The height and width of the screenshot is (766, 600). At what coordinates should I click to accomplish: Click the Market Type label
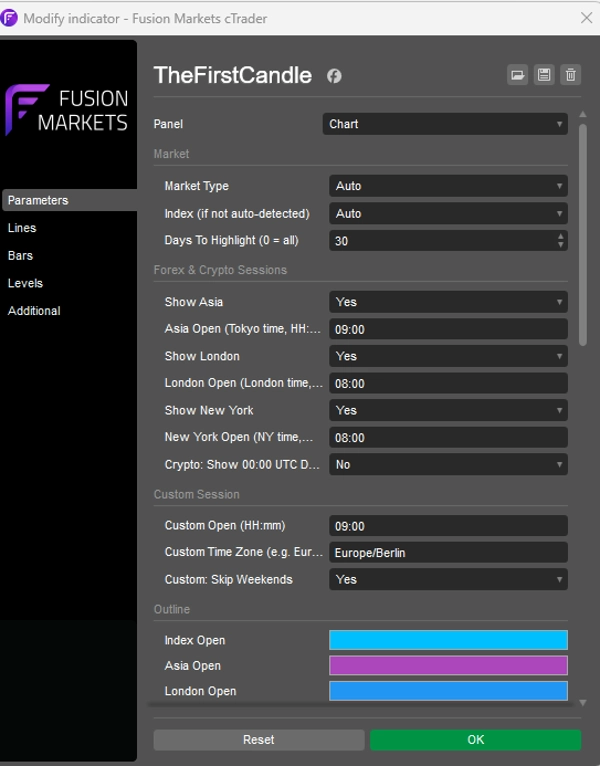pos(196,186)
